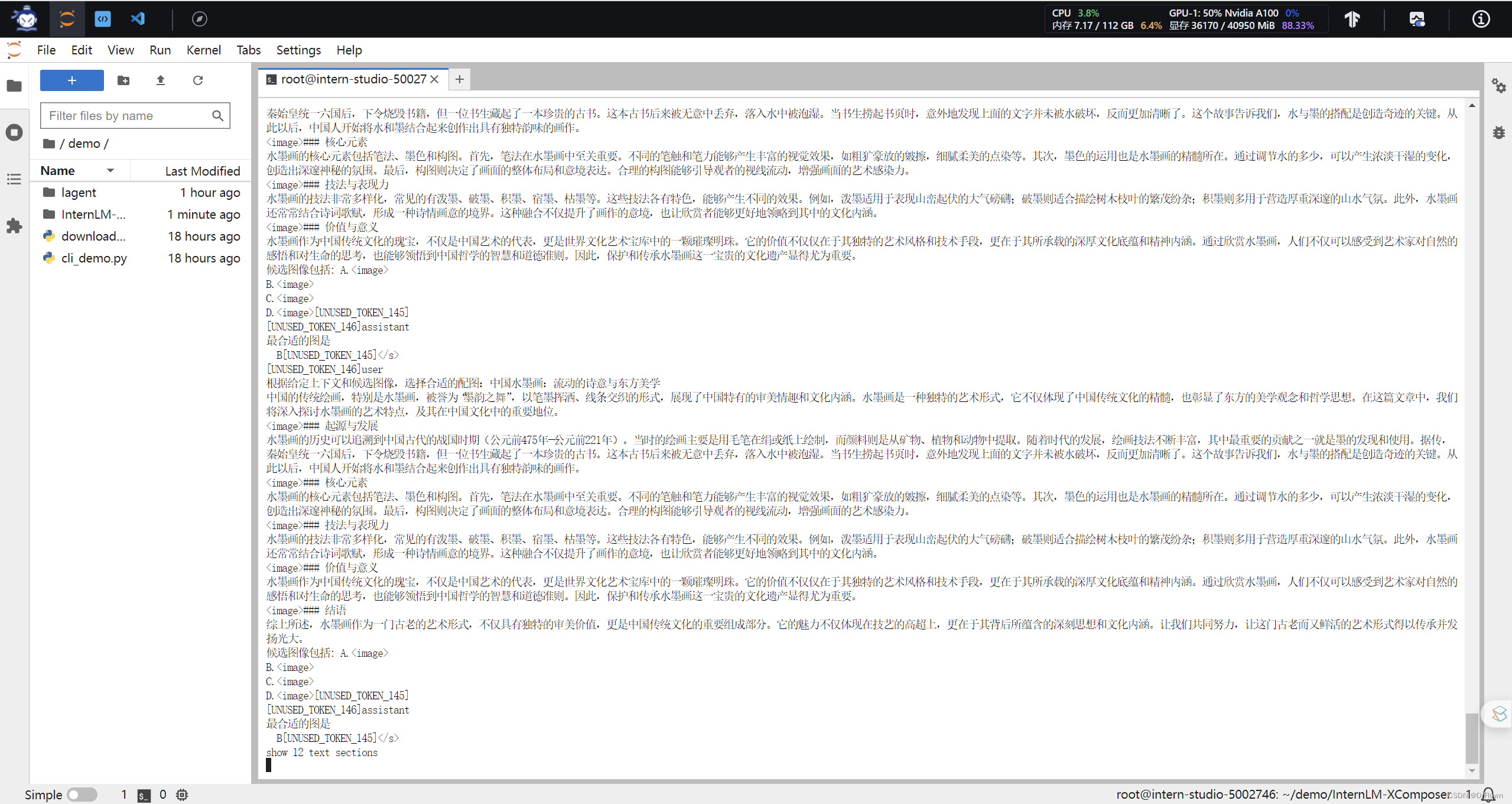Click the terminal cursor prompt line

point(268,766)
